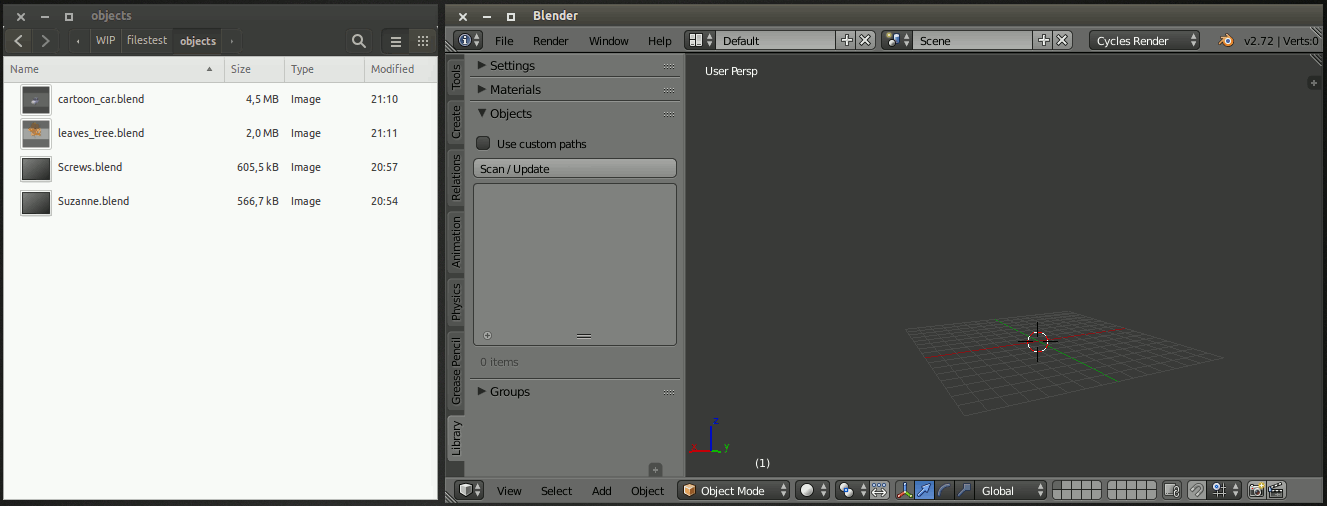This screenshot has height=506, width=1327.
Task: Toggle manipulate center points icon
Action: (x=880, y=490)
